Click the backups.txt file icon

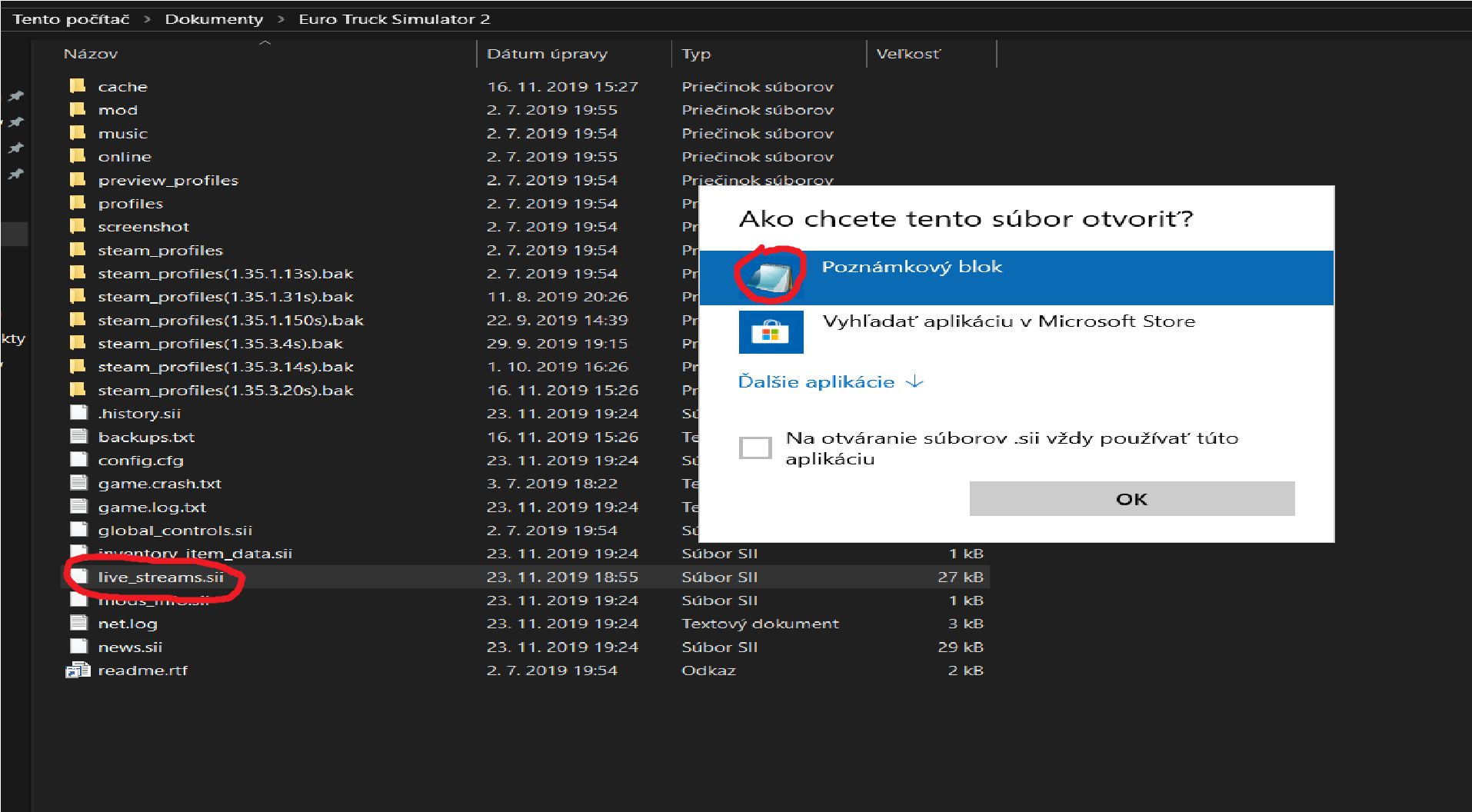[x=78, y=437]
